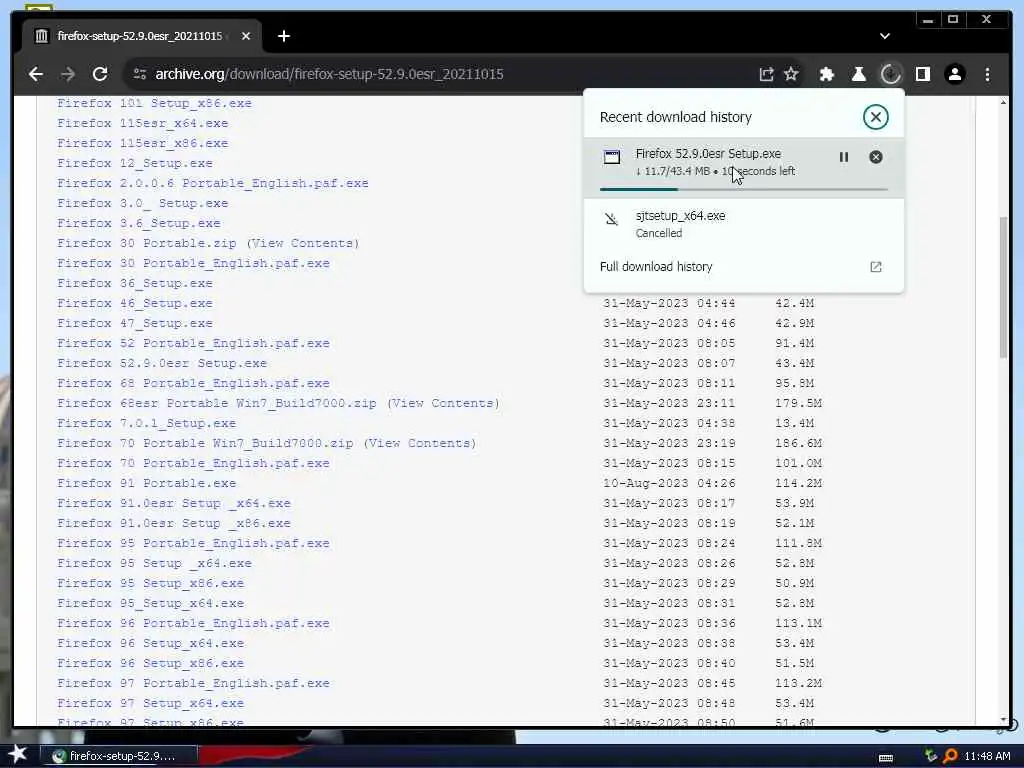
Task: View Contents of Firefox 68esr Portable Win7 zip
Action: click(x=443, y=403)
